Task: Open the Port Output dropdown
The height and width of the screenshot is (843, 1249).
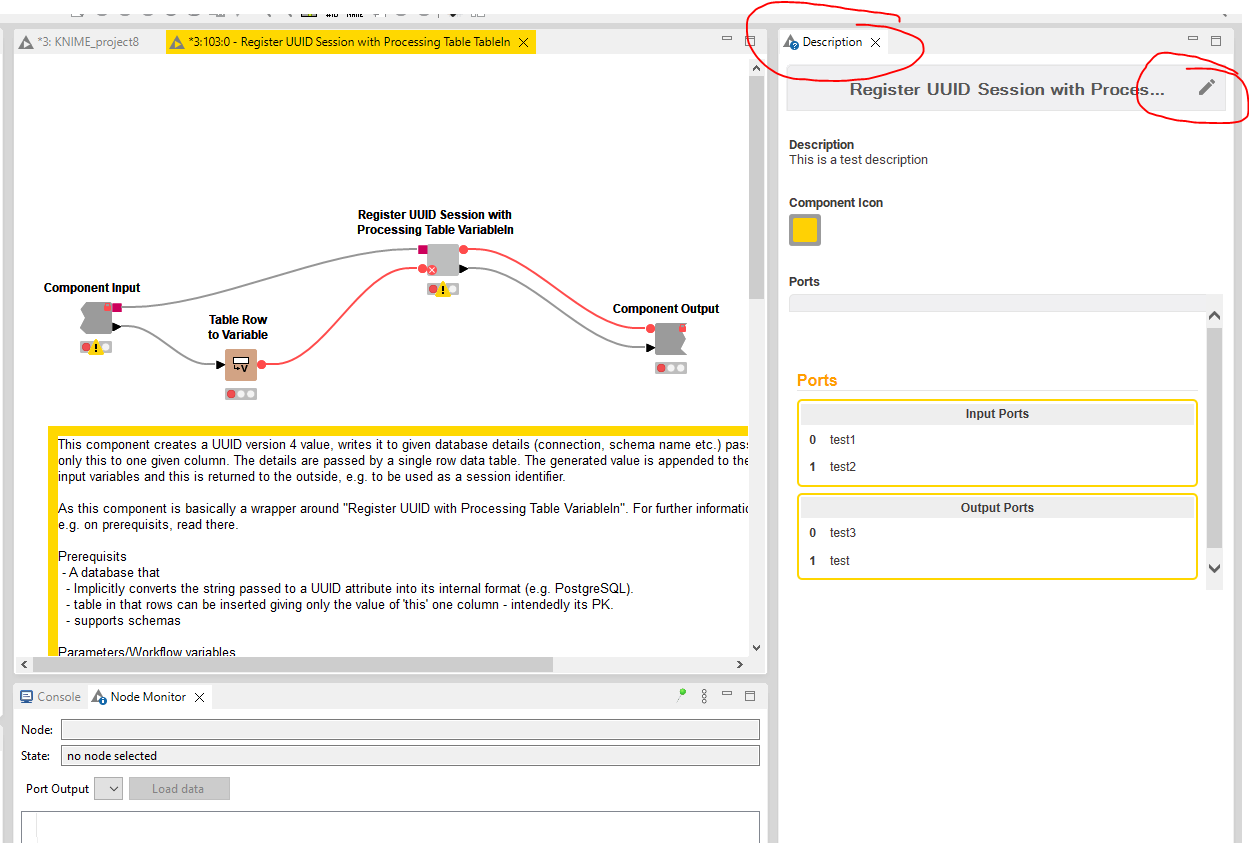Action: pyautogui.click(x=108, y=789)
